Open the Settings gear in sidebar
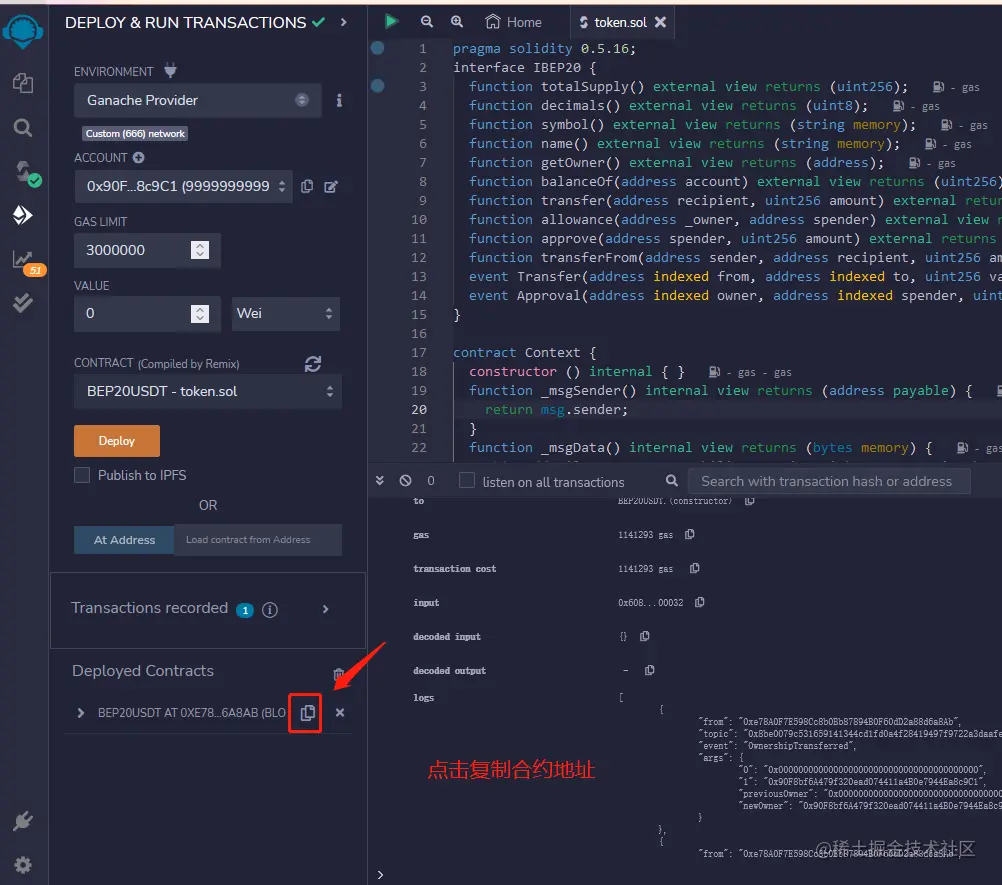The width and height of the screenshot is (1002, 885). point(23,865)
